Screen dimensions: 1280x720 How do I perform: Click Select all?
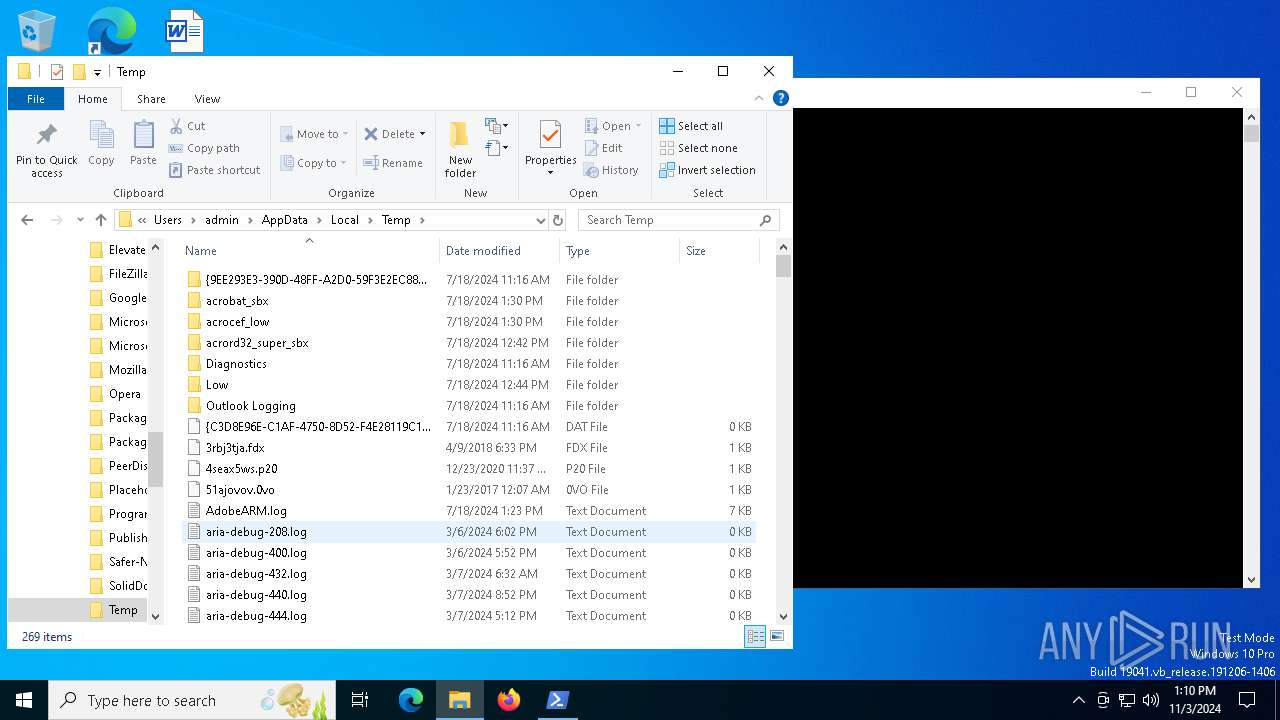coord(691,126)
